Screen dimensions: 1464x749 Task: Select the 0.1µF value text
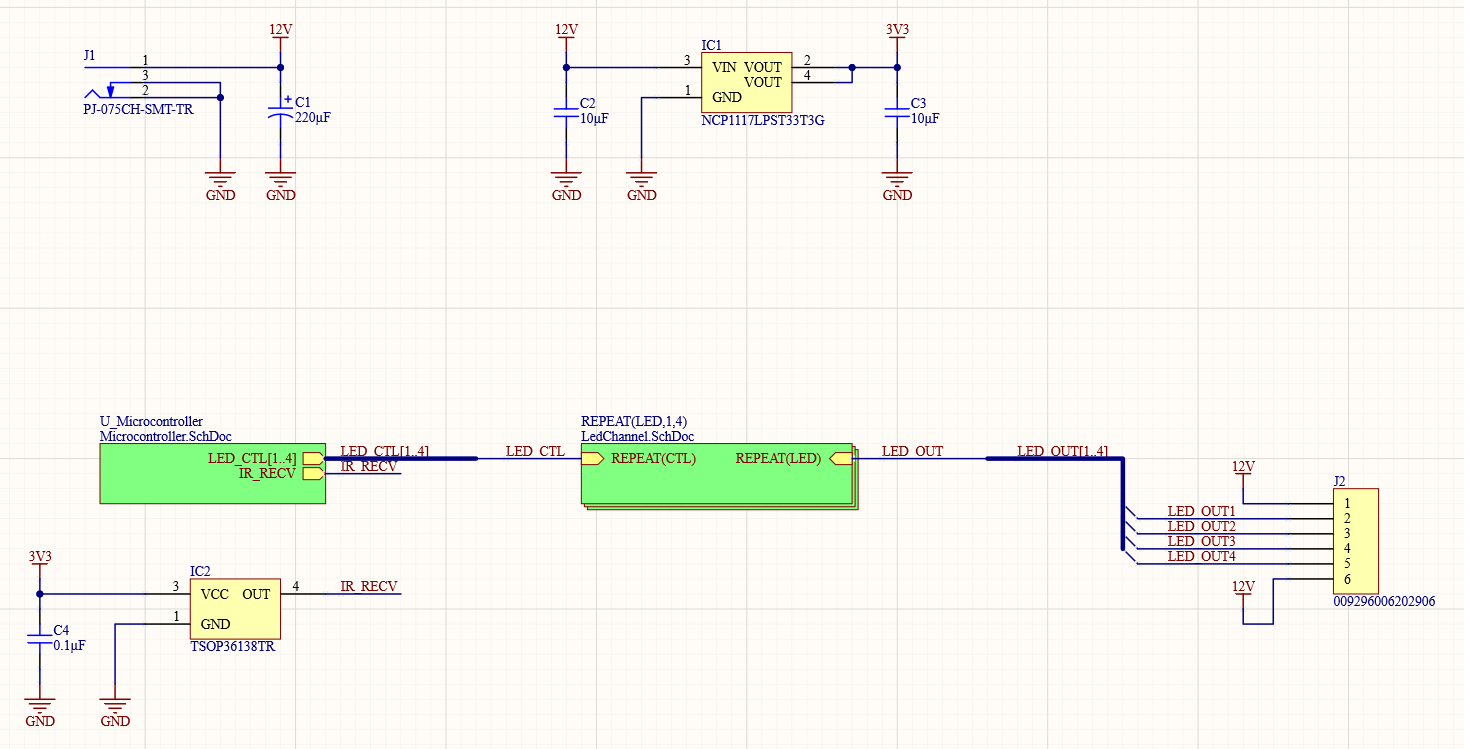[69, 645]
